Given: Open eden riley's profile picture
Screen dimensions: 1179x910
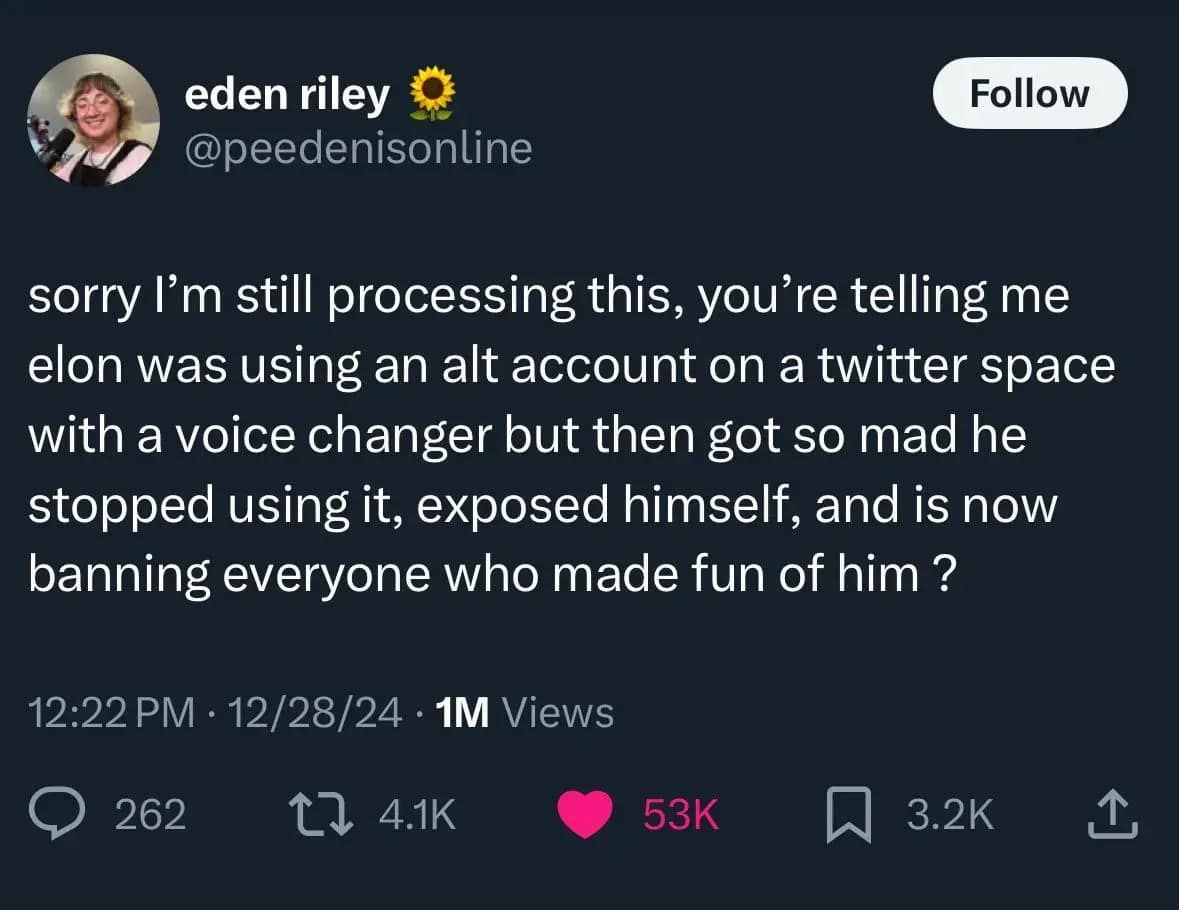Looking at the screenshot, I should [95, 122].
